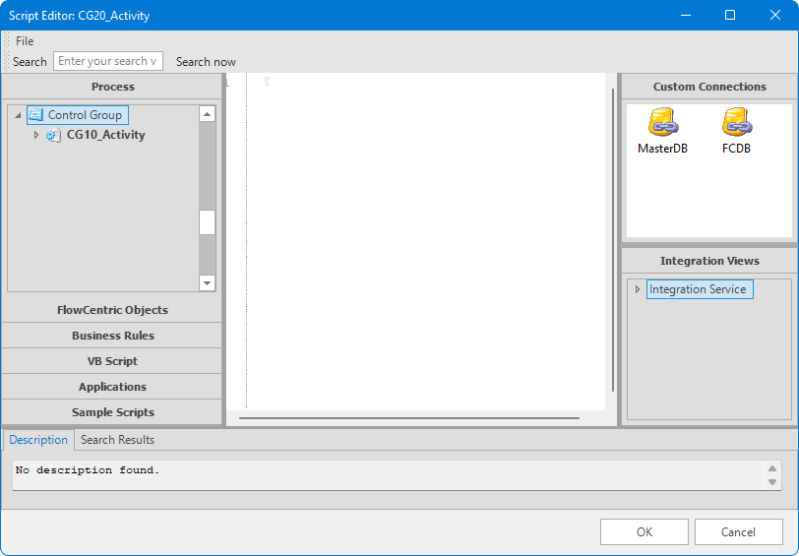Image resolution: width=799 pixels, height=556 pixels.
Task: Collapse the Control Group tree node
Action: tap(18, 115)
